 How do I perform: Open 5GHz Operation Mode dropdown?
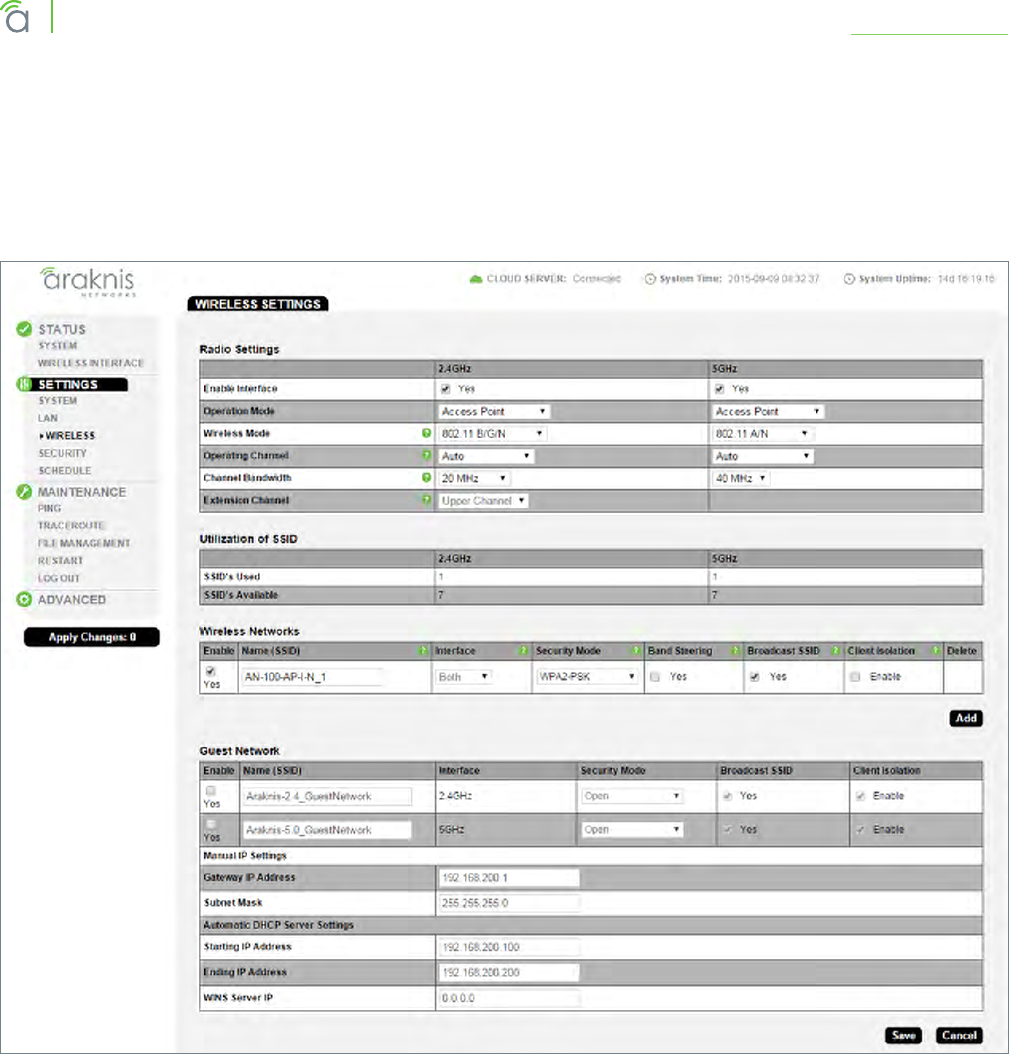tap(768, 411)
